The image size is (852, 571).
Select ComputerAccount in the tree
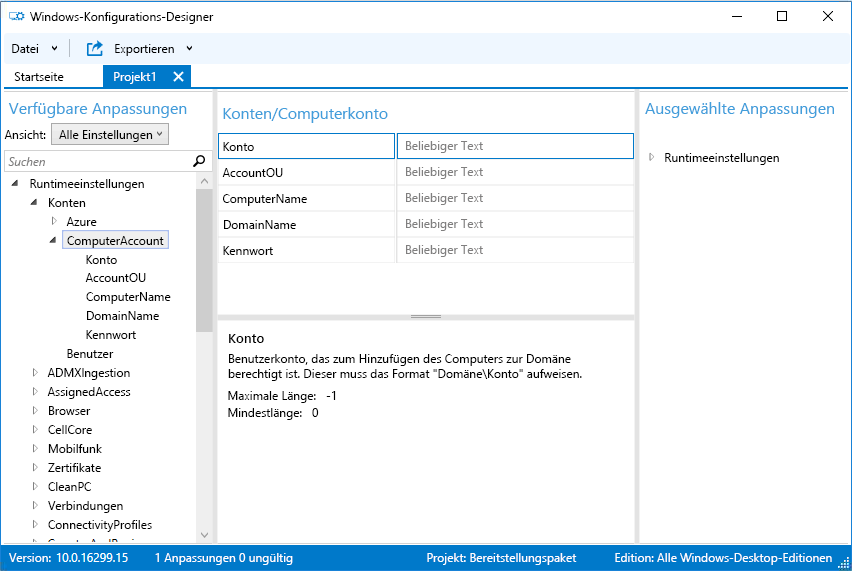[x=115, y=240]
